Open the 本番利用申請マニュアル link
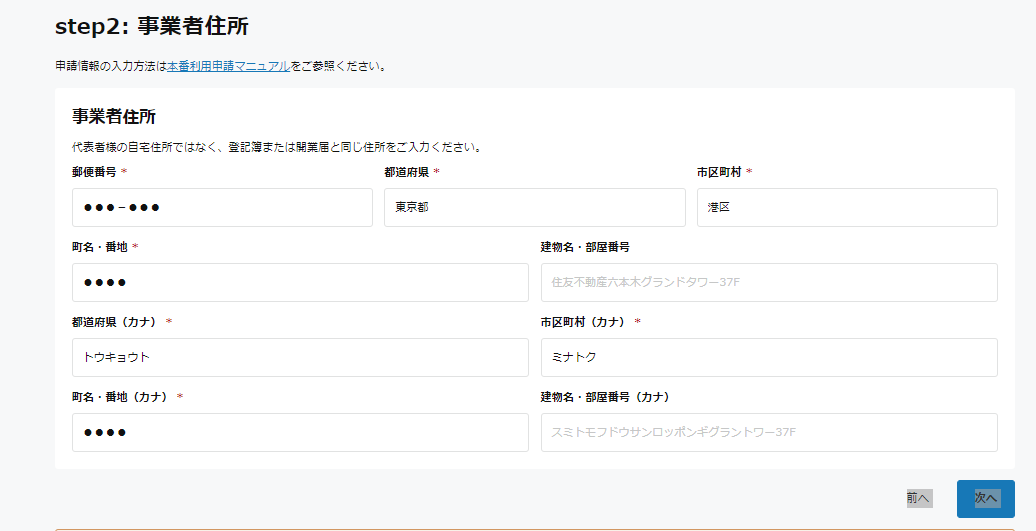The height and width of the screenshot is (531, 1036). (x=228, y=66)
